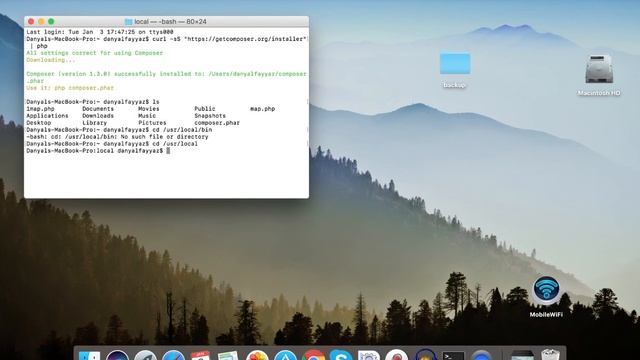640x360 pixels.
Task: Click the 'cd /usr/local' command line
Action: point(112,144)
